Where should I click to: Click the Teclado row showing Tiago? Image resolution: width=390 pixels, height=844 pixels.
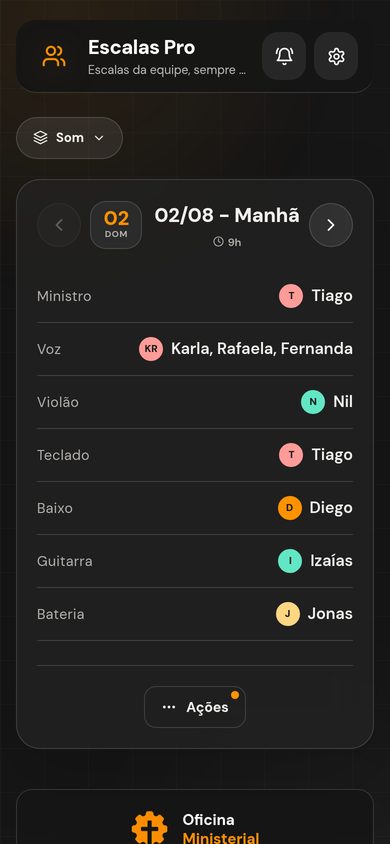[195, 455]
